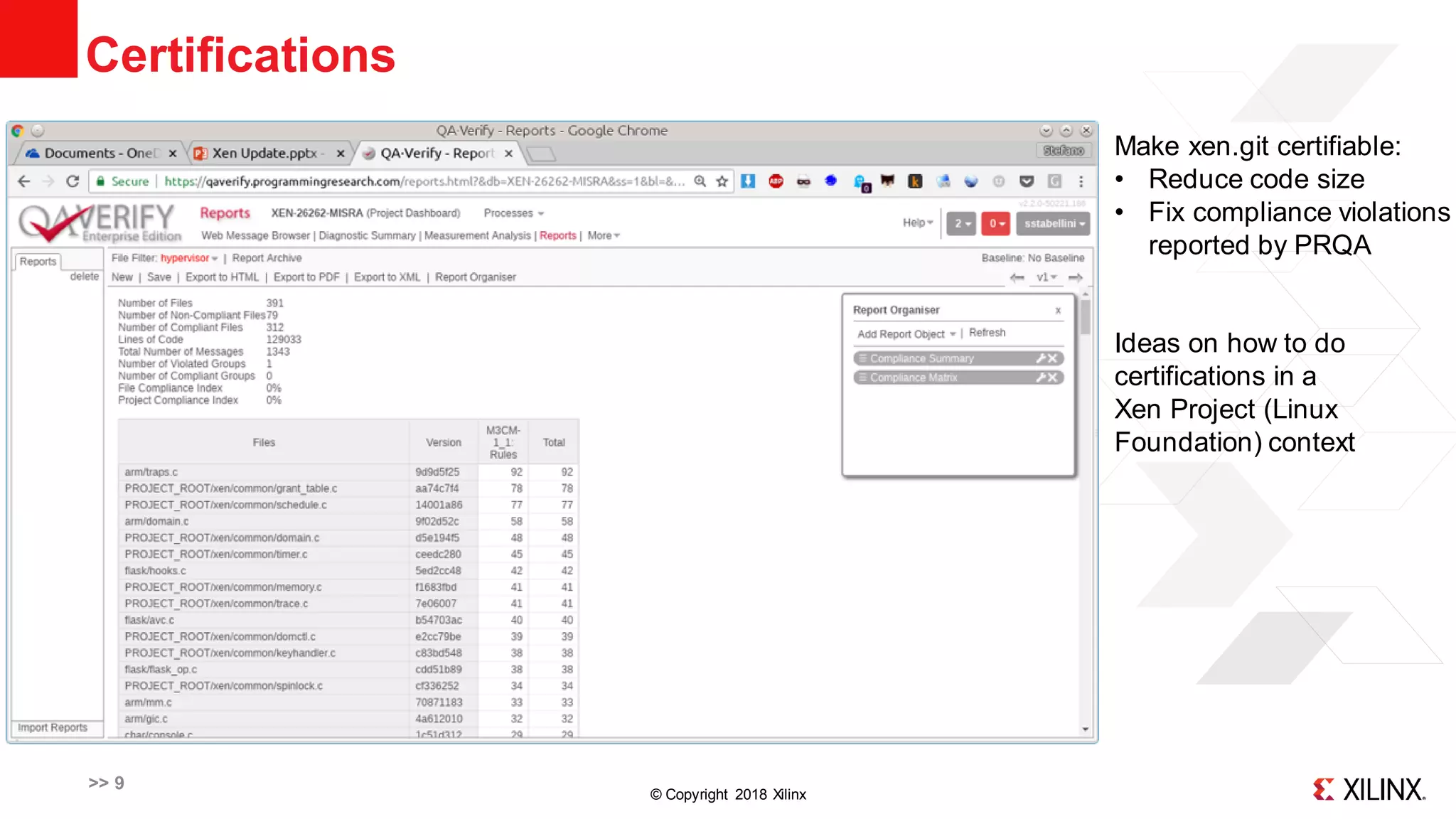The width and height of the screenshot is (1456, 819).
Task: Open the Diagnostic Summary link
Action: click(x=367, y=235)
